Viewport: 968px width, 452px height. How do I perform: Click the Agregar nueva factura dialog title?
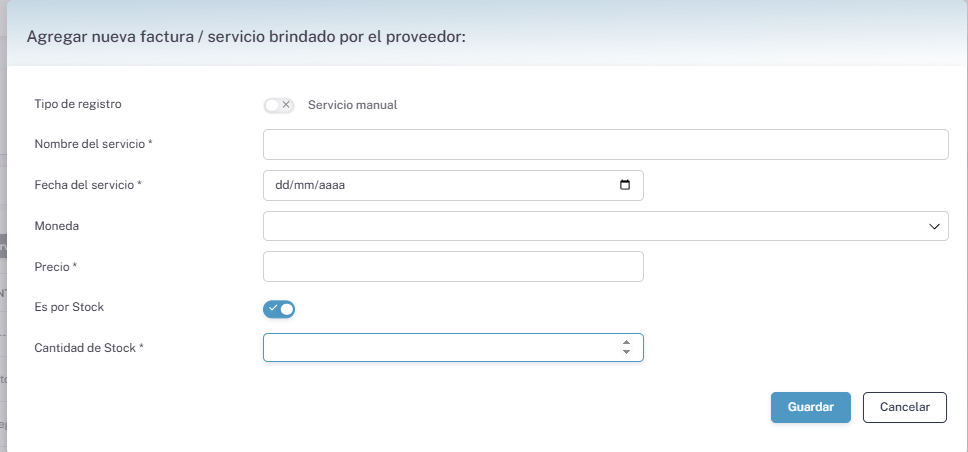pos(246,37)
